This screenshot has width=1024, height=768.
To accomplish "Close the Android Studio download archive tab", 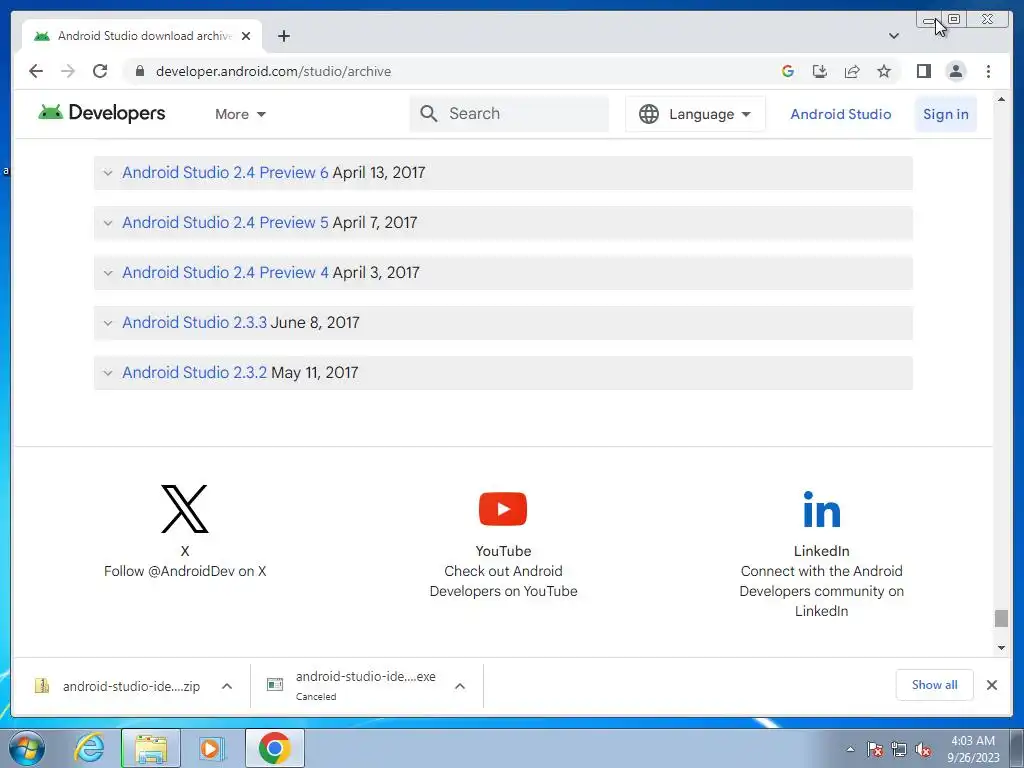I will [246, 36].
